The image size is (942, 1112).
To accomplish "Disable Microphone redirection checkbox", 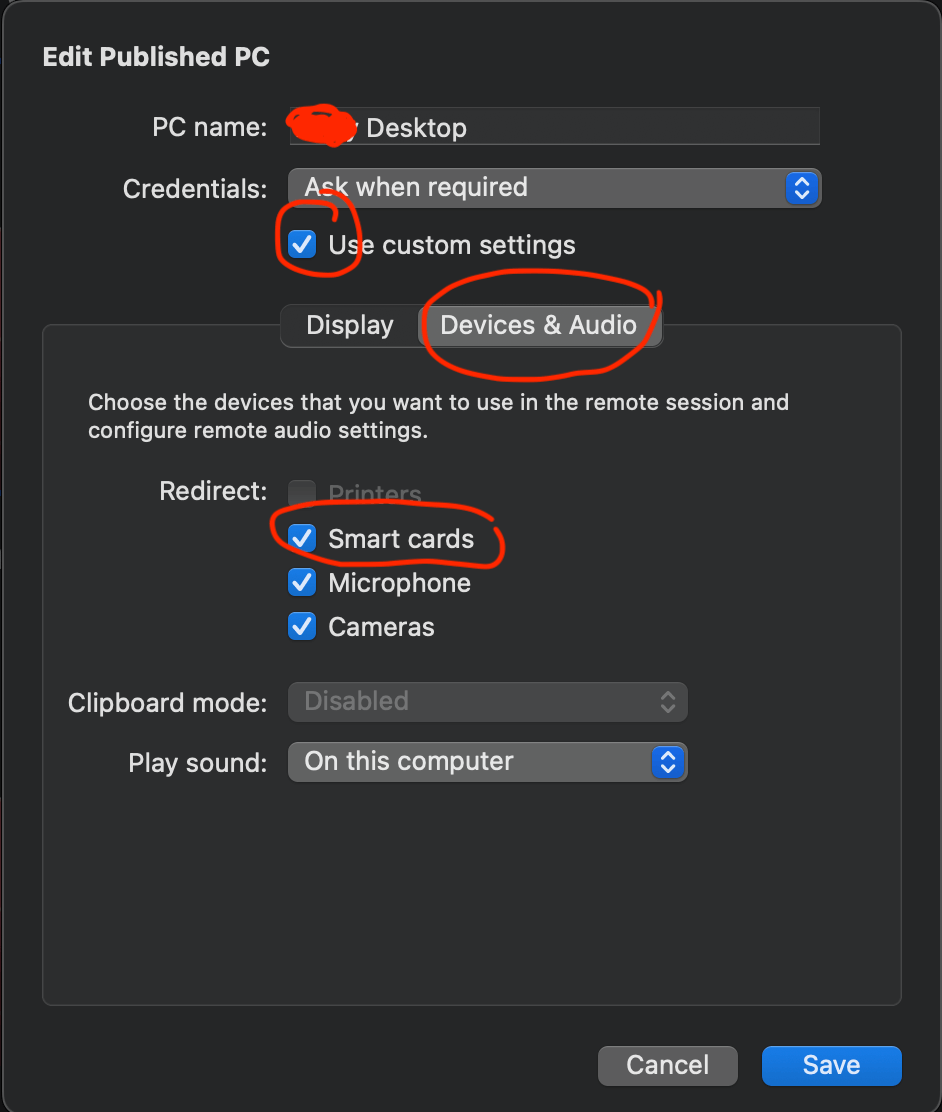I will pyautogui.click(x=302, y=582).
